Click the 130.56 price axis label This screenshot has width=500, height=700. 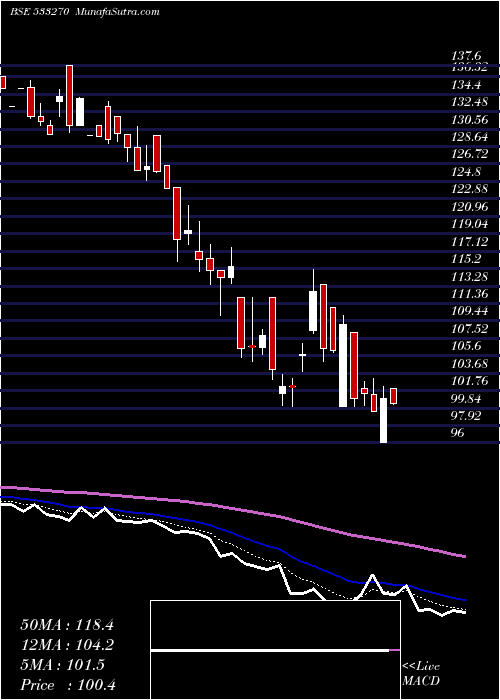click(x=470, y=119)
